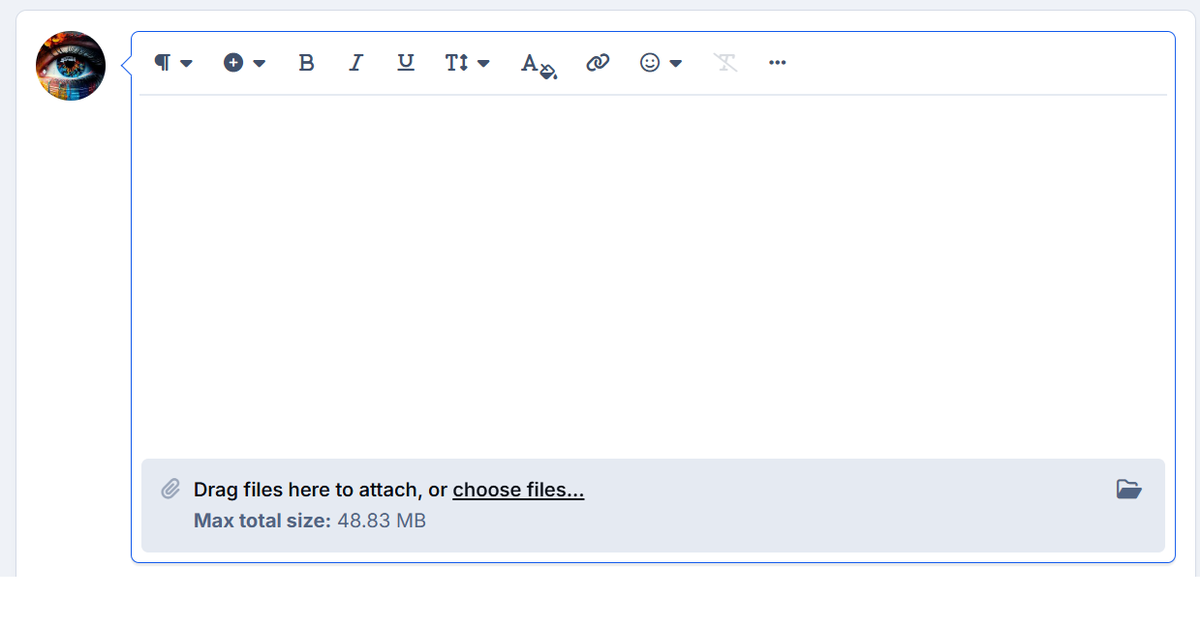
Task: Click the paragraph format pilcrow icon
Action: coord(162,63)
